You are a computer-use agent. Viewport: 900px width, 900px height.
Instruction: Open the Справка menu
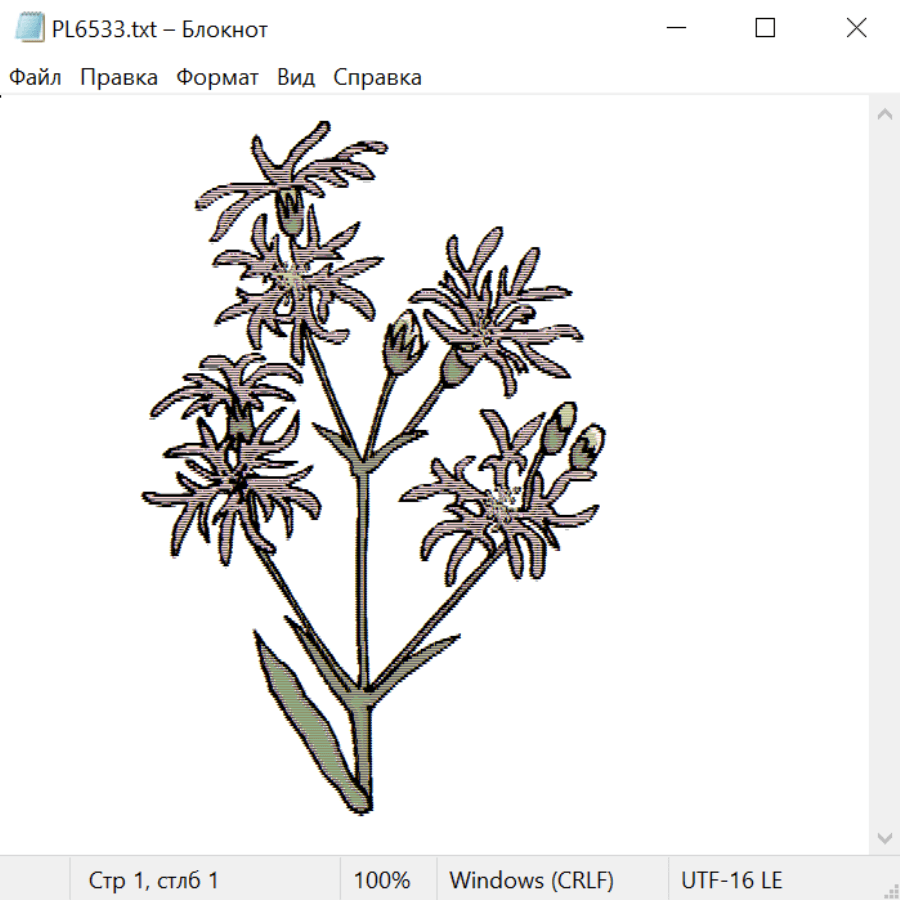pyautogui.click(x=377, y=77)
